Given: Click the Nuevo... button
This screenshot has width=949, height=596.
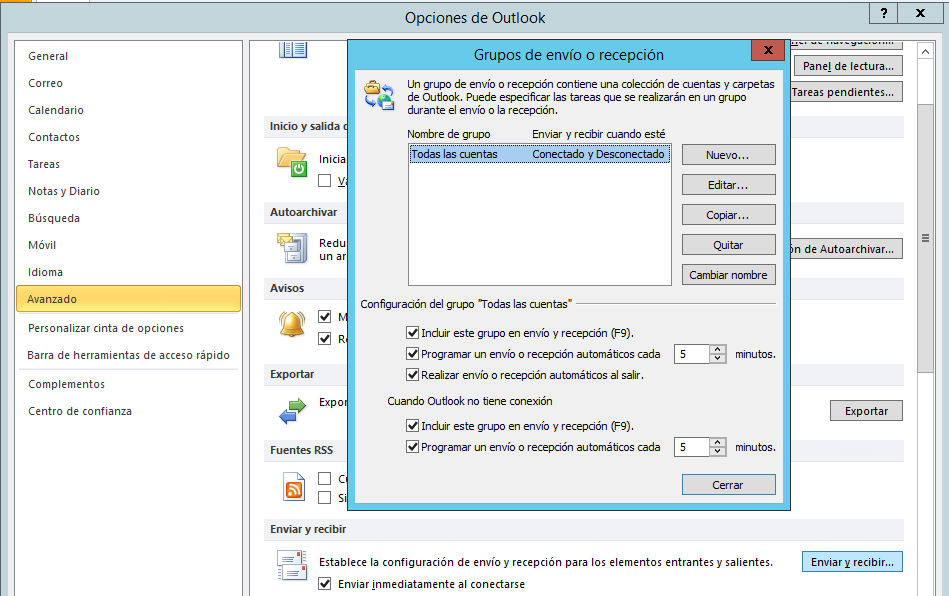Looking at the screenshot, I should (729, 155).
